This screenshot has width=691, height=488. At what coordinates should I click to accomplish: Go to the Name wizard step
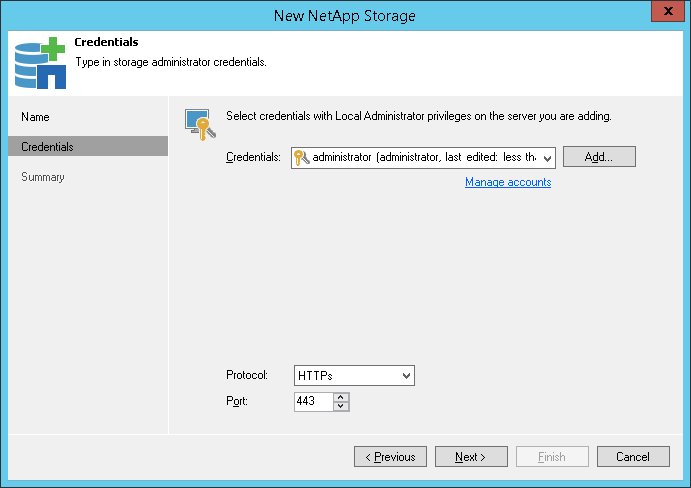[35, 117]
